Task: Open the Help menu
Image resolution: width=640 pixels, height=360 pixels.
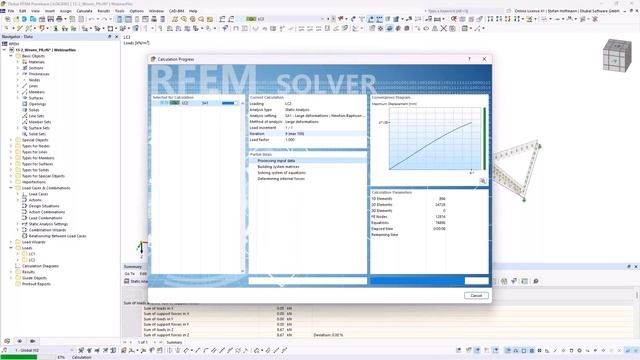Action: [193, 11]
